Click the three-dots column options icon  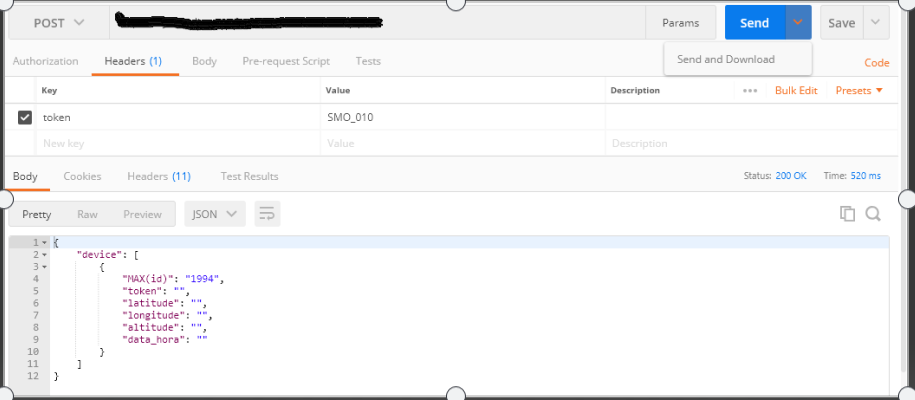click(750, 91)
